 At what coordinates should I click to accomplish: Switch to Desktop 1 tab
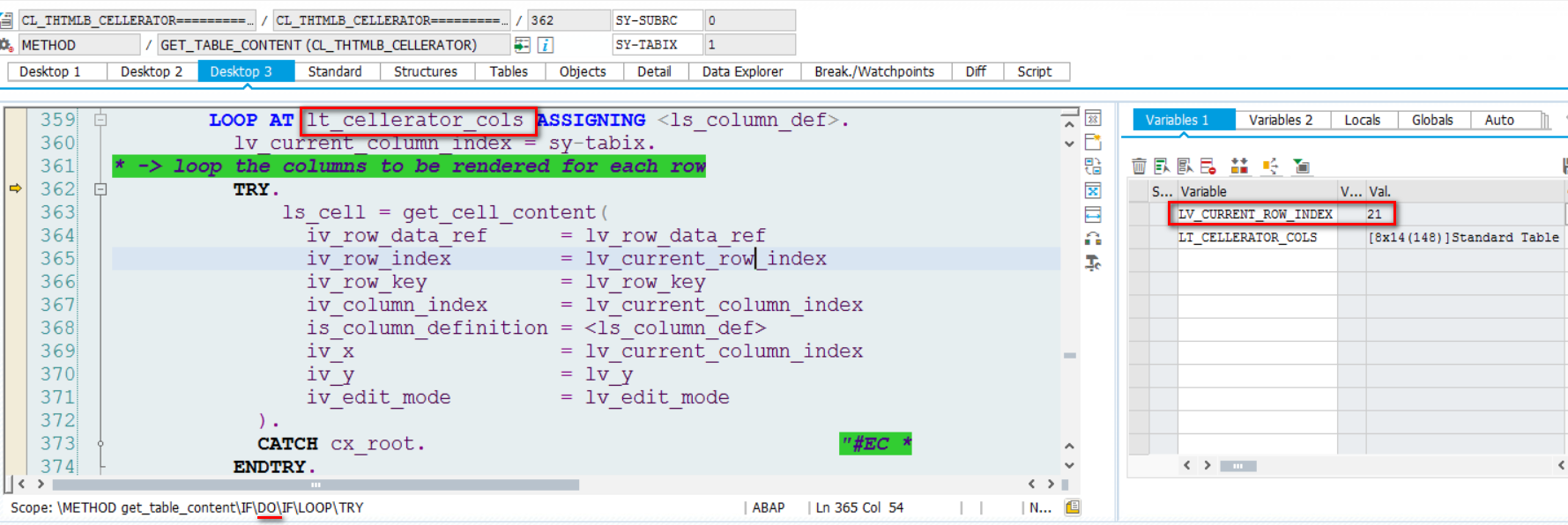click(57, 71)
